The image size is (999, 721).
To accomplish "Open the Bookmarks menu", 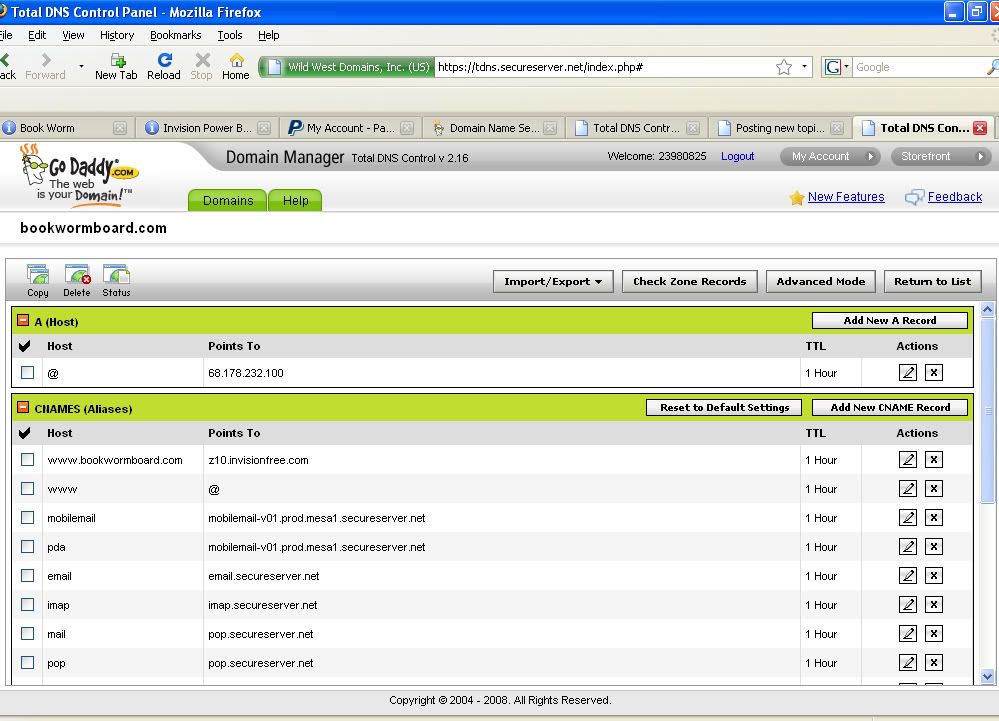I will tap(175, 35).
